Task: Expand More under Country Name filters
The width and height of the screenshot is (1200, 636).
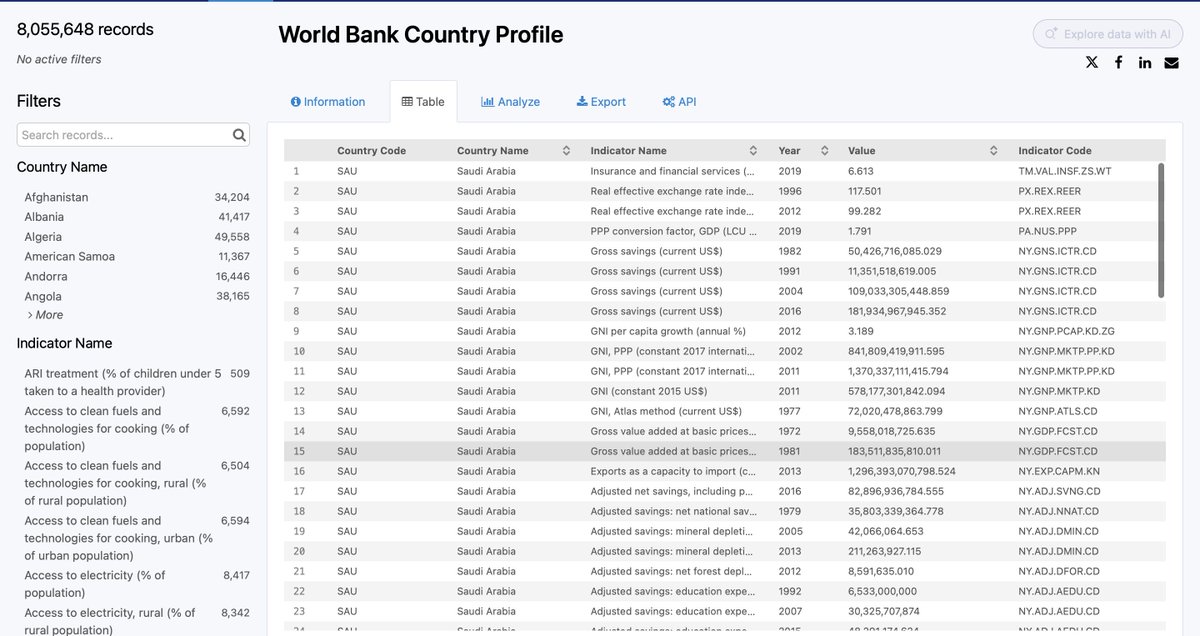Action: pyautogui.click(x=46, y=316)
